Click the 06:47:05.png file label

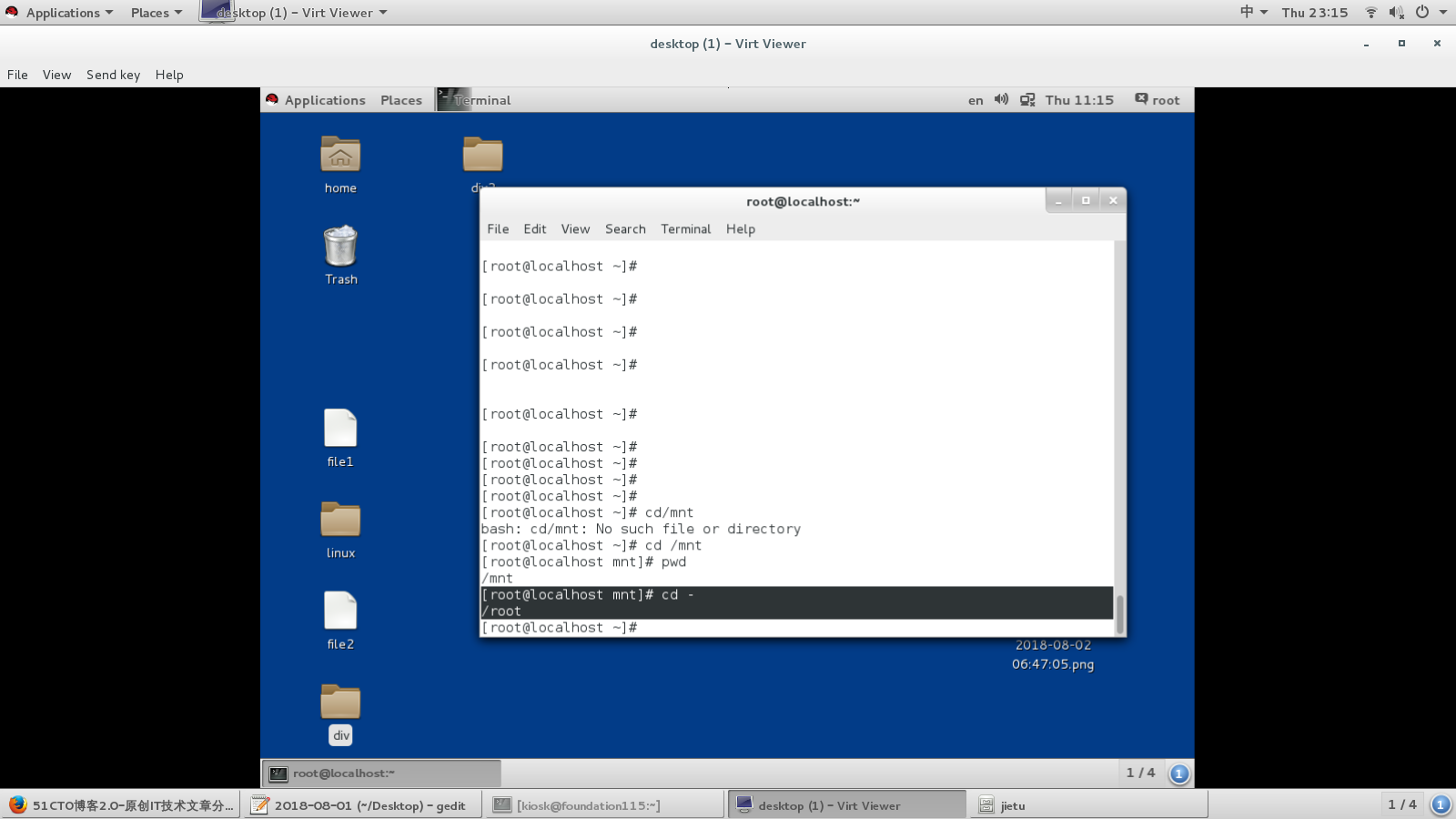tap(1053, 664)
